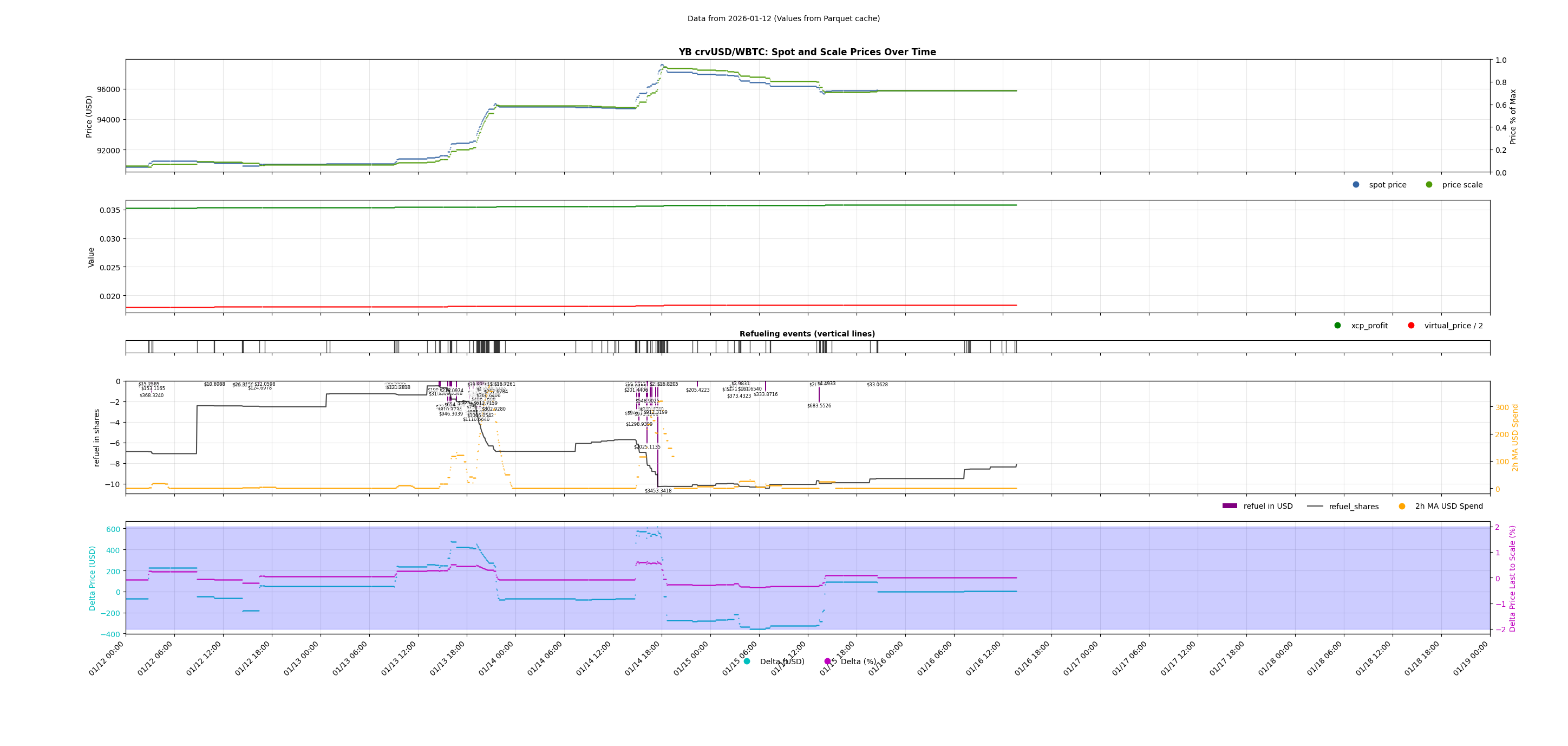Click the $3453.3418 refuel annotation label
1568x746 pixels.
tap(658, 491)
